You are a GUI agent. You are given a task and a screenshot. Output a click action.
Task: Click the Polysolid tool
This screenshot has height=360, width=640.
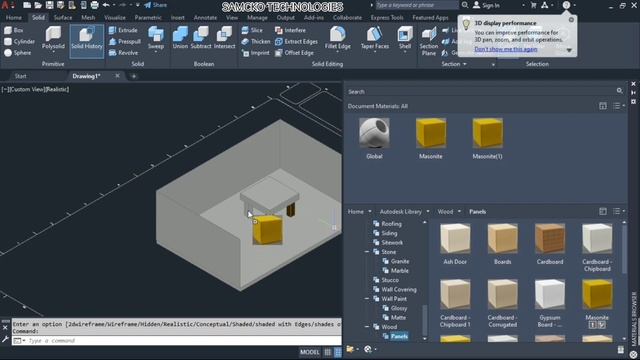pyautogui.click(x=53, y=38)
